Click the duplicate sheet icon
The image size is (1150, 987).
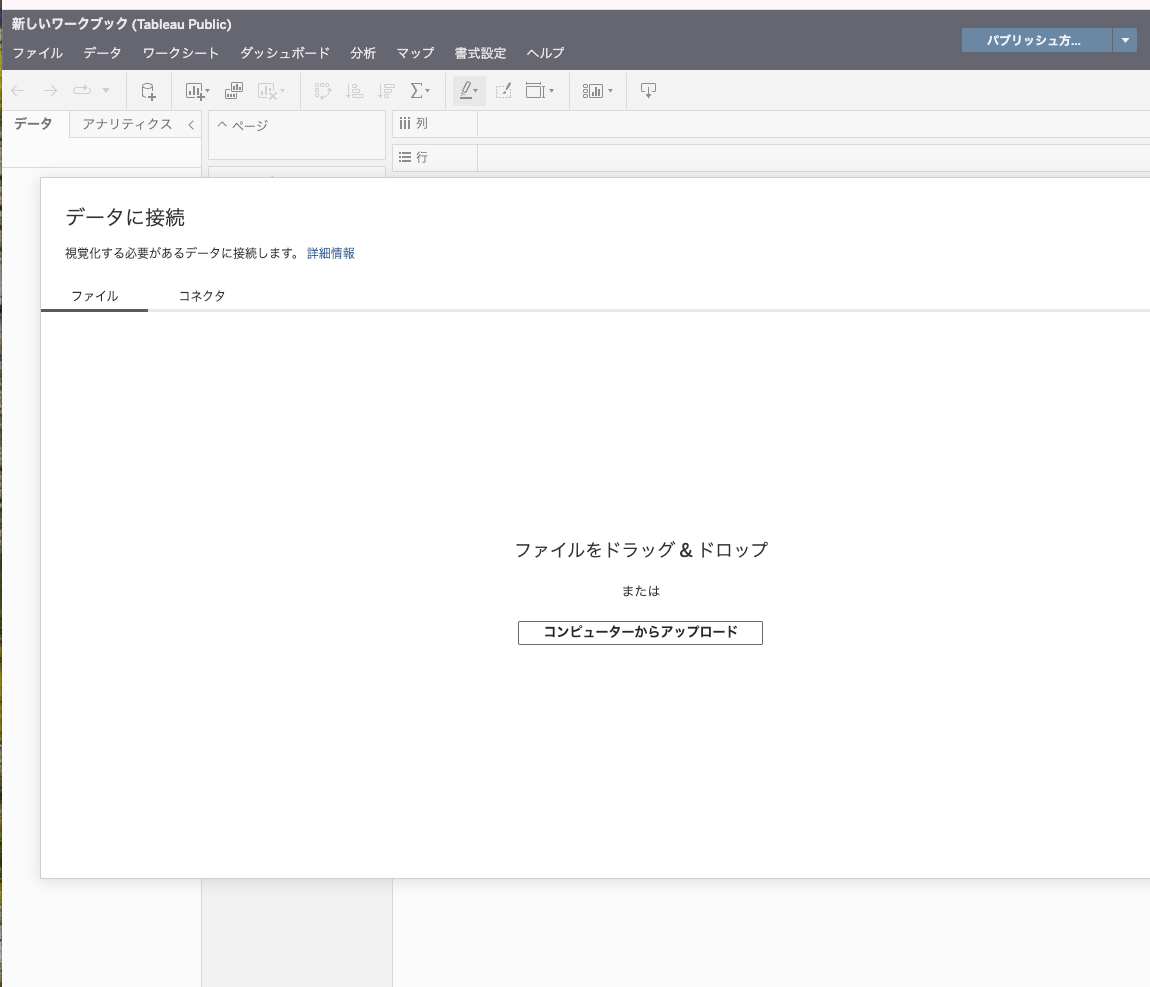pos(234,91)
